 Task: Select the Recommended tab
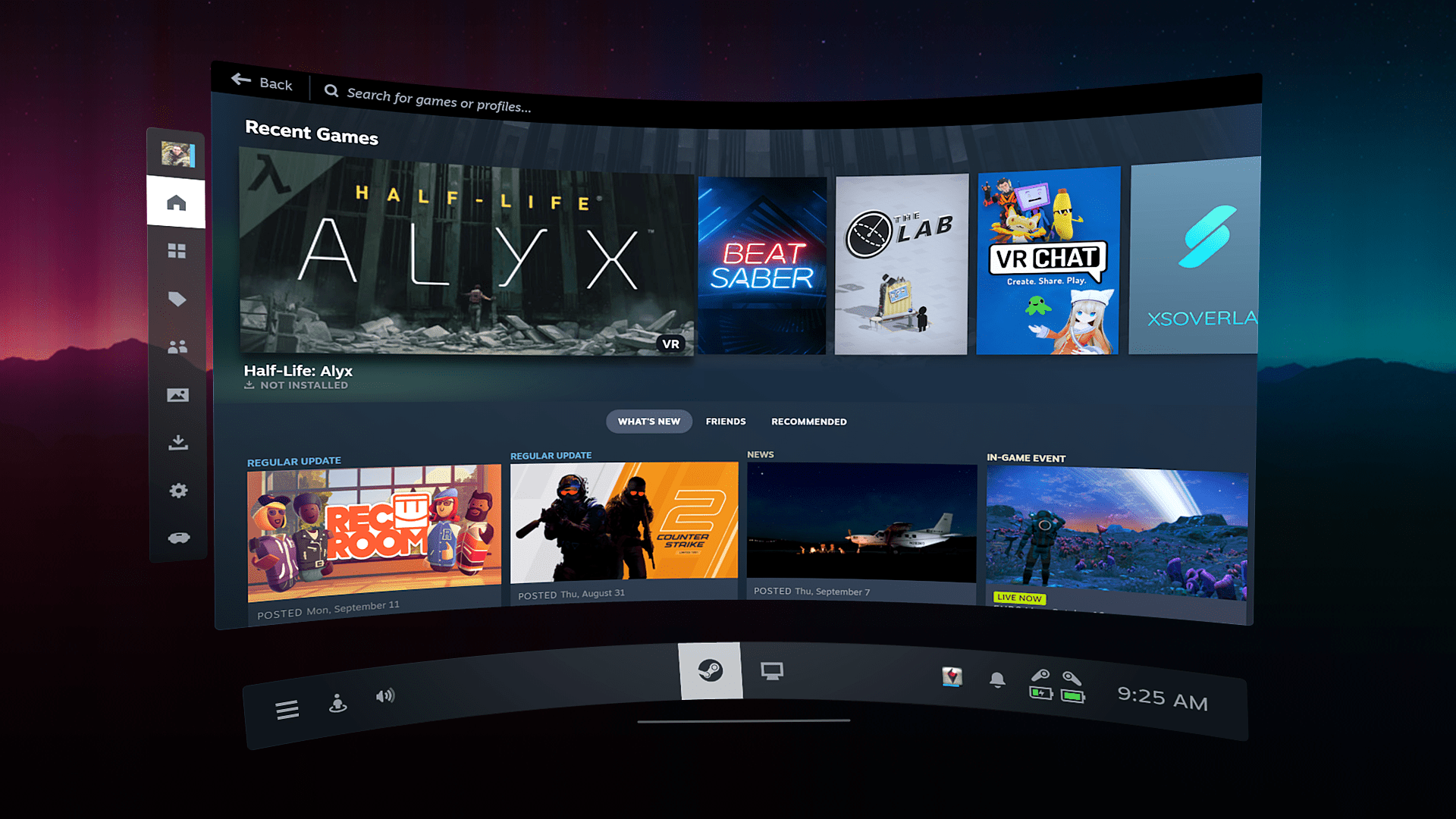point(808,421)
